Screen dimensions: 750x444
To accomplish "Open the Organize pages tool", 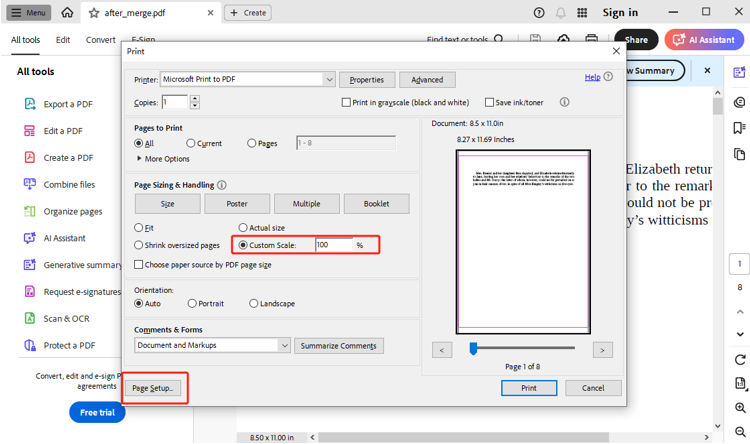I will (63, 211).
